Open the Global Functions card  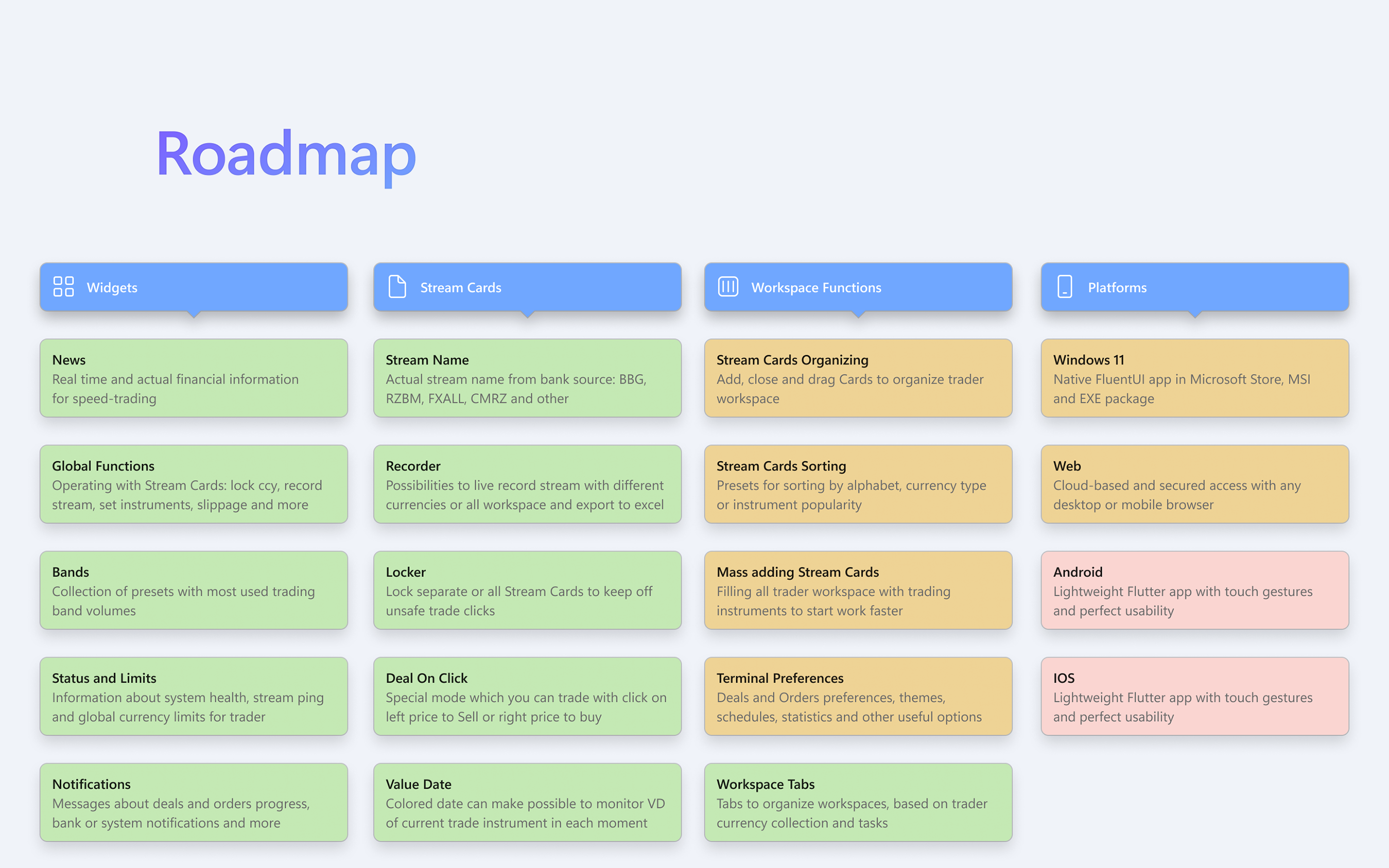pyautogui.click(x=193, y=484)
